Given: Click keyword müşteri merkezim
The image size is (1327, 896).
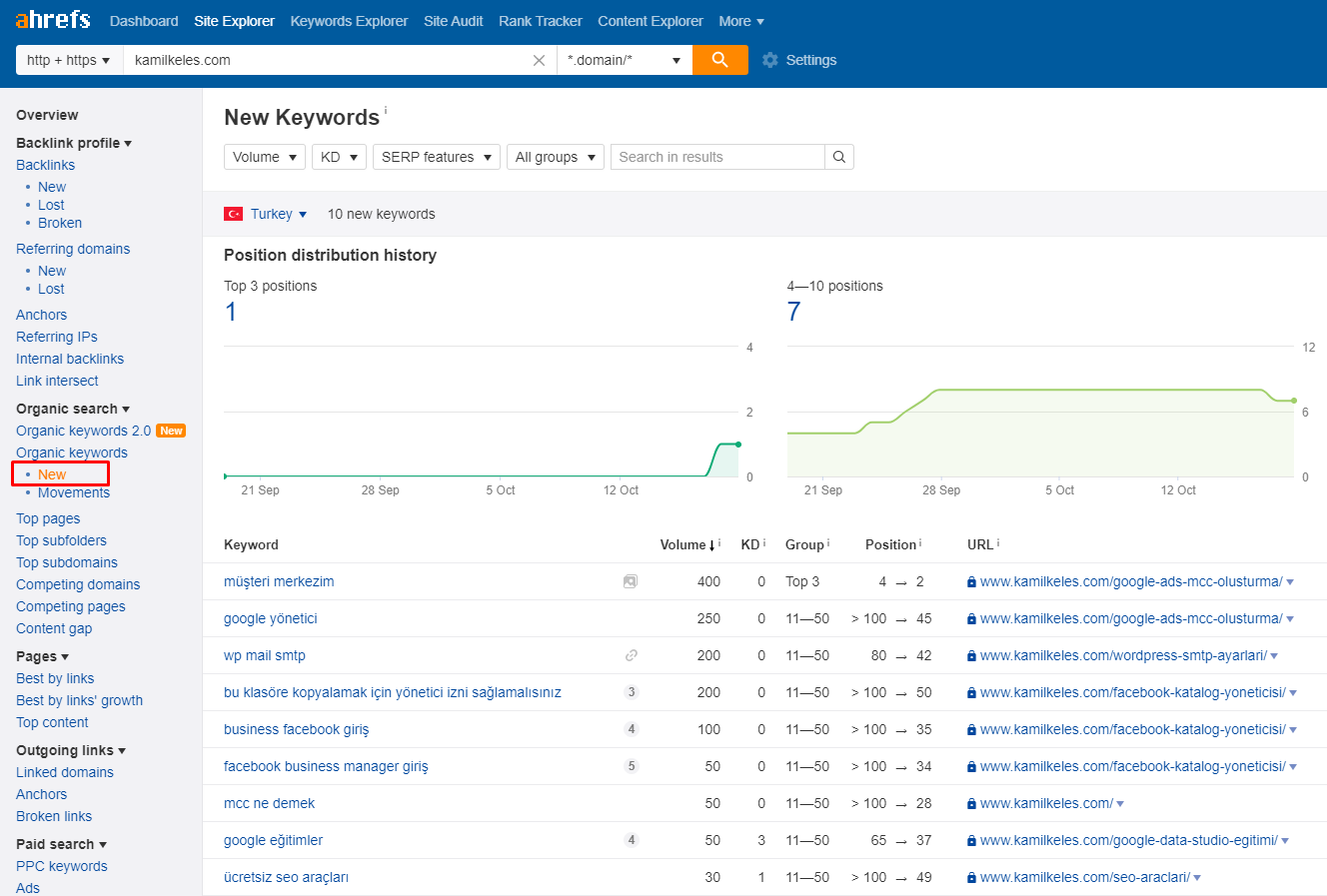Looking at the screenshot, I should pyautogui.click(x=279, y=581).
